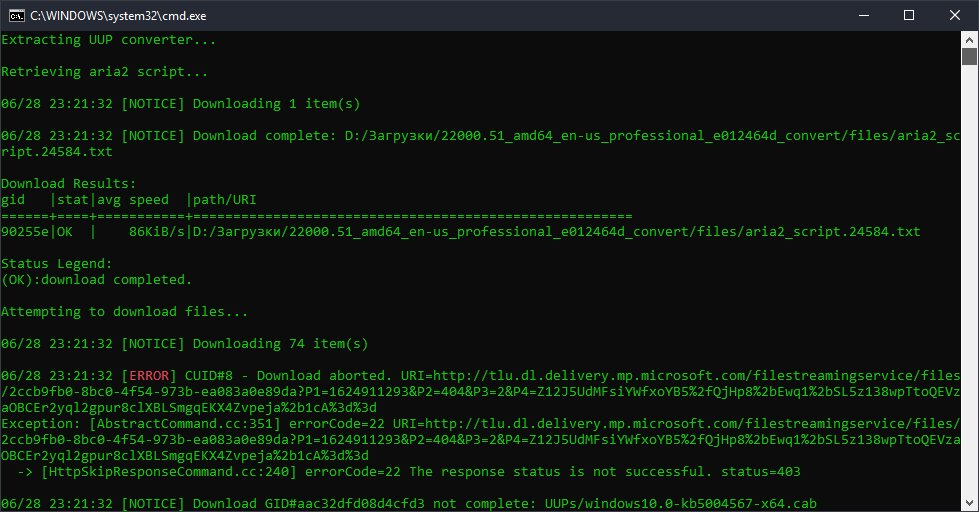The image size is (979, 512).
Task: Click the file name "UUPs/windows10.0-kb5004567-x64.cab"
Action: [681, 503]
